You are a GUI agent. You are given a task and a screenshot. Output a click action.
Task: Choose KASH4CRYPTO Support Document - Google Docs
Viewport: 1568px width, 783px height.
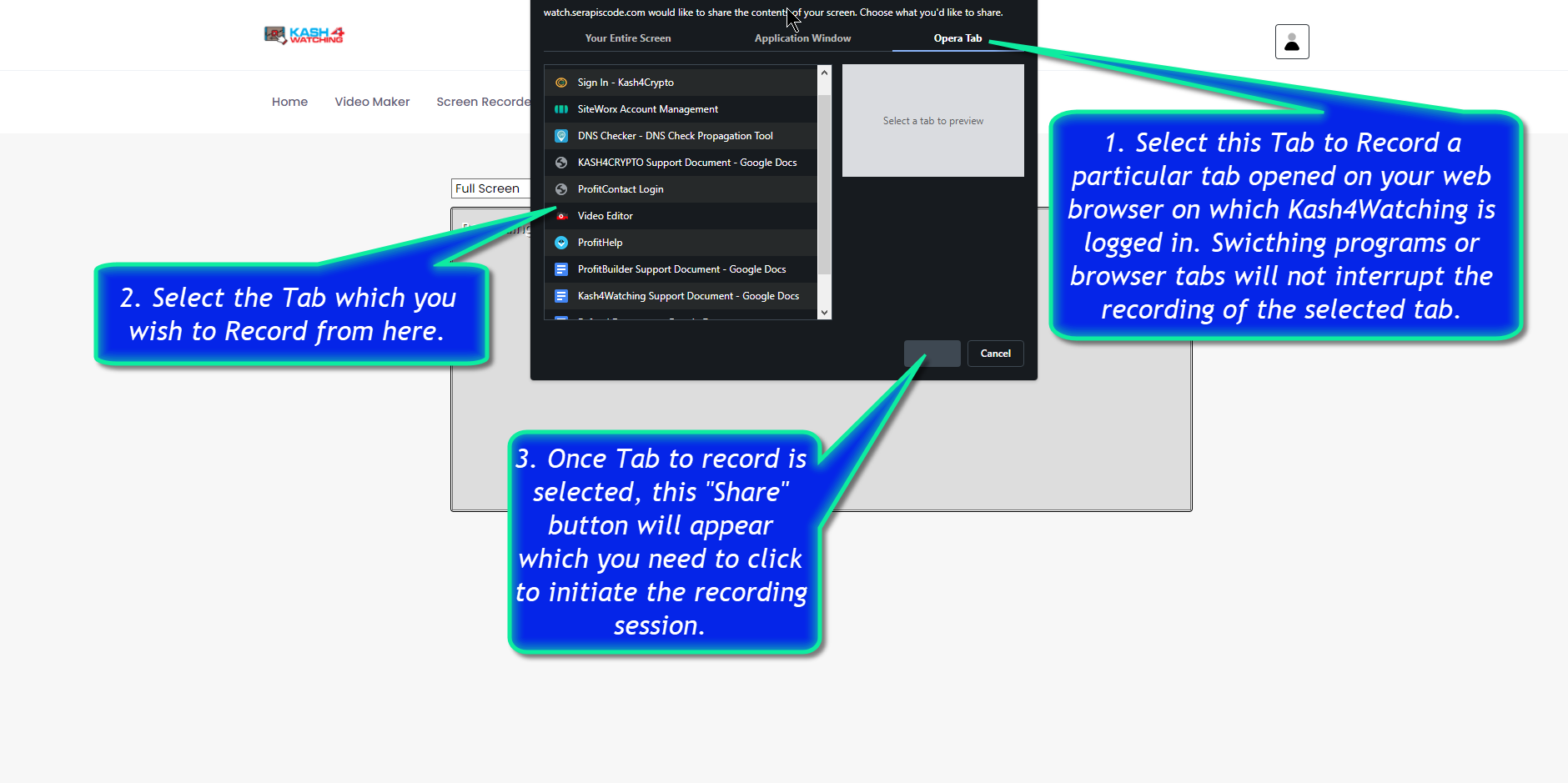tap(681, 163)
